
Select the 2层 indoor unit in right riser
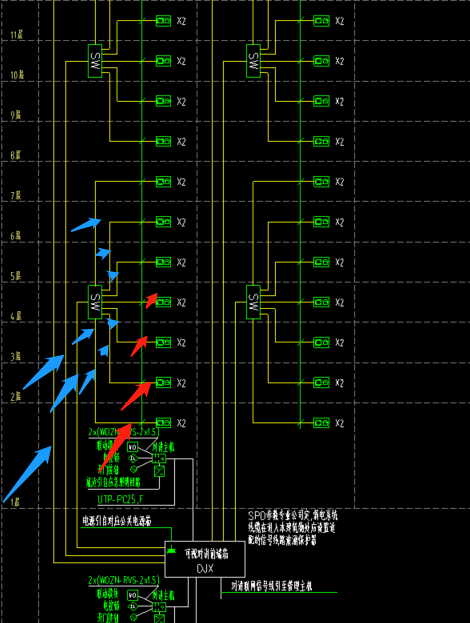tap(321, 383)
